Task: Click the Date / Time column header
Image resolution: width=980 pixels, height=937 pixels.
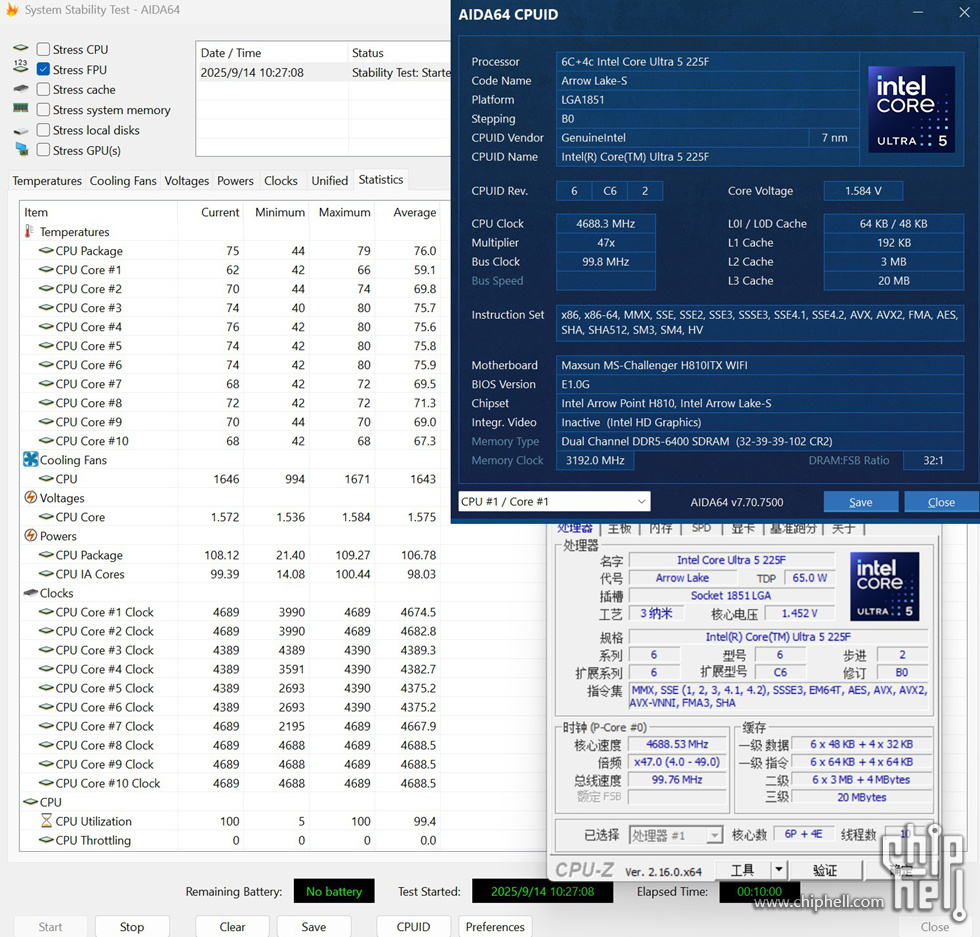Action: click(x=272, y=53)
